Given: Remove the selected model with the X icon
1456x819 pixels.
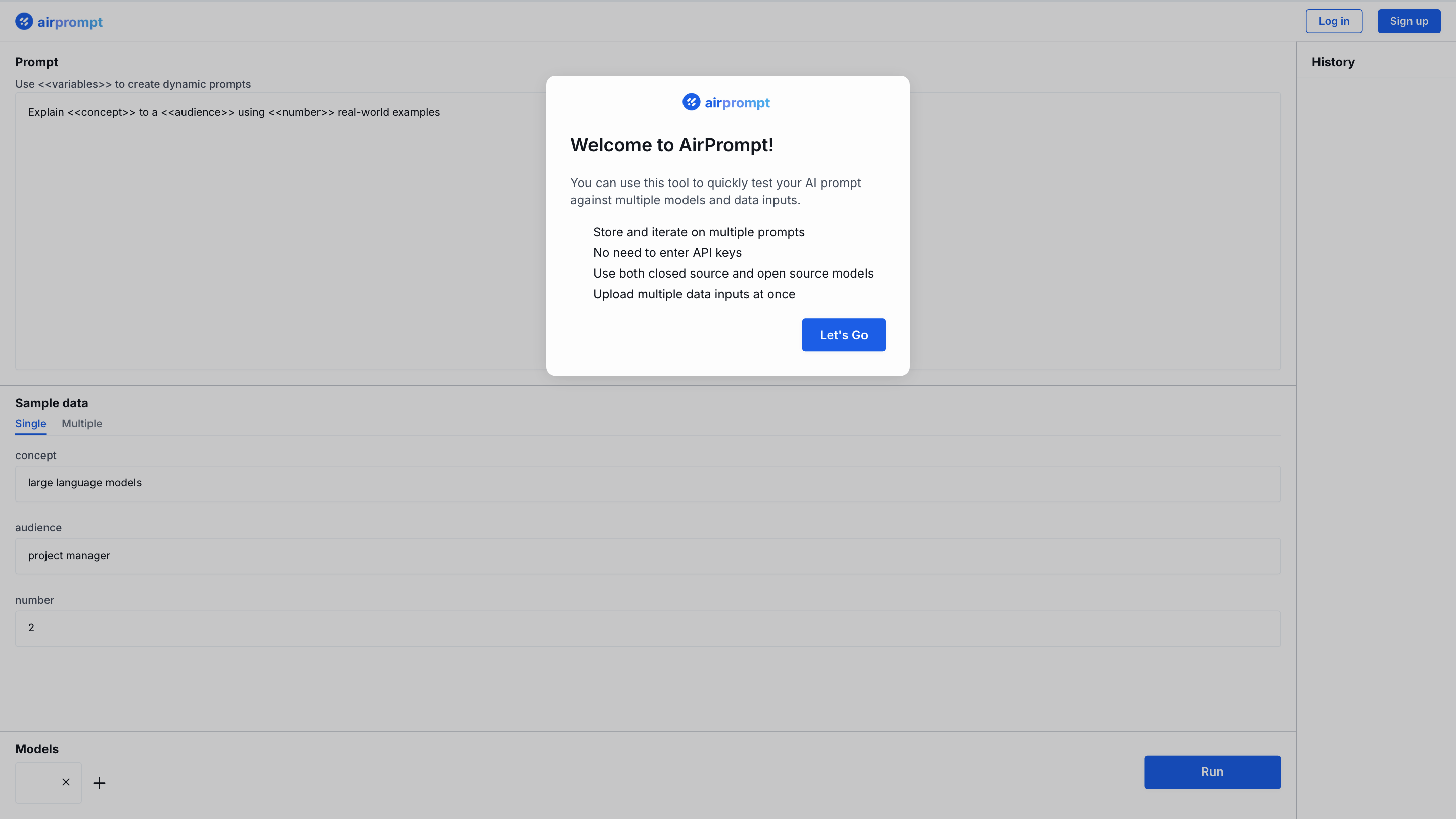Looking at the screenshot, I should (x=66, y=782).
